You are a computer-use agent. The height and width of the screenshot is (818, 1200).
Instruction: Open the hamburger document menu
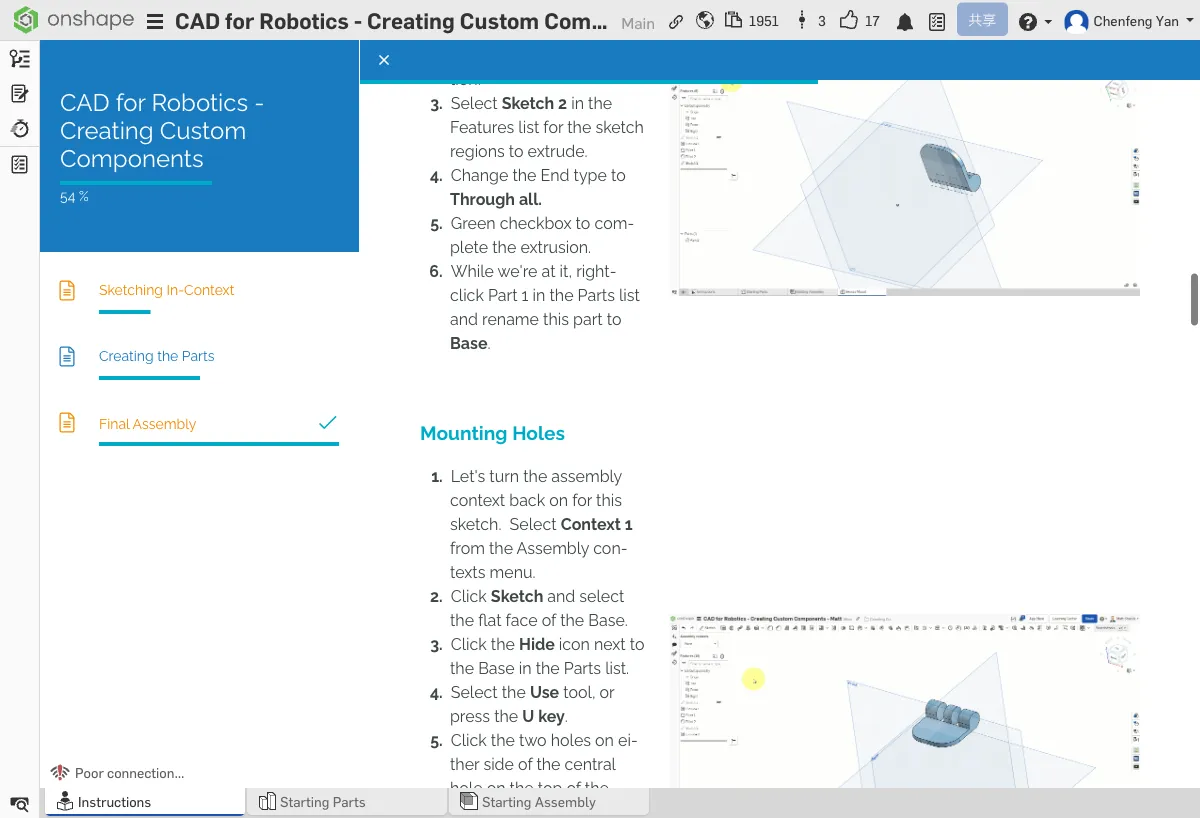click(x=155, y=22)
